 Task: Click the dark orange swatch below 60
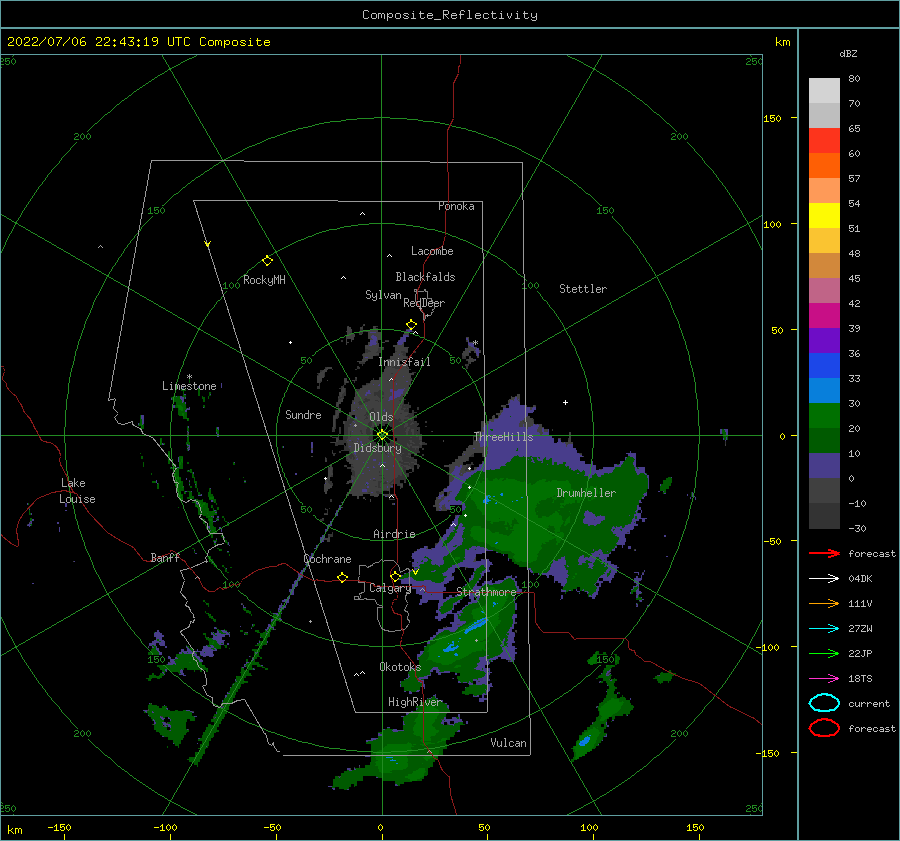[824, 166]
